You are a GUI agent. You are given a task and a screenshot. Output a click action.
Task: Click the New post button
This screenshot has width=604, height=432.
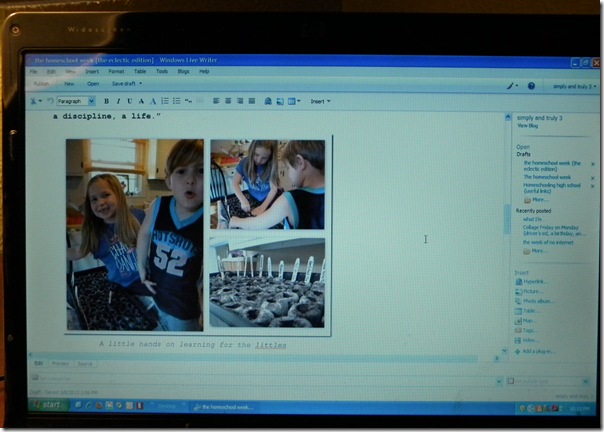pos(69,84)
